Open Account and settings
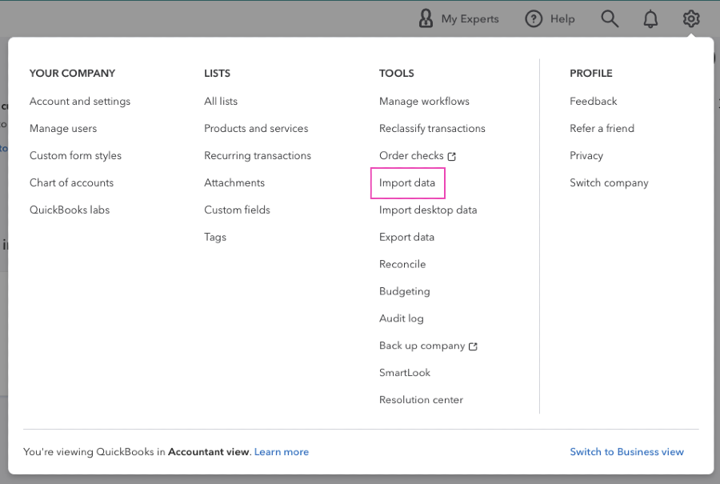This screenshot has width=720, height=484. 80,101
